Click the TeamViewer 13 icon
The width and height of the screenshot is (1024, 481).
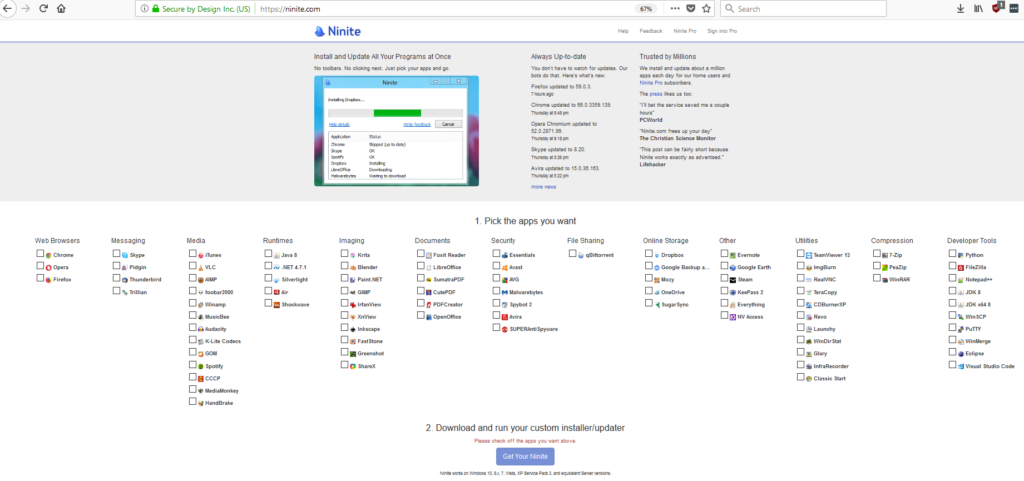pyautogui.click(x=808, y=255)
